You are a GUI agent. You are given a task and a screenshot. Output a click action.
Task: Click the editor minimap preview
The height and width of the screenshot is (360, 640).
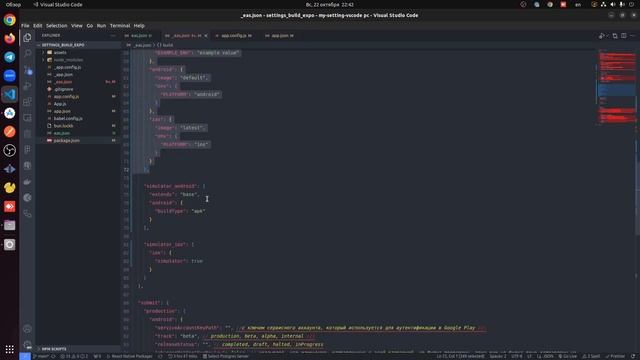coord(616,87)
